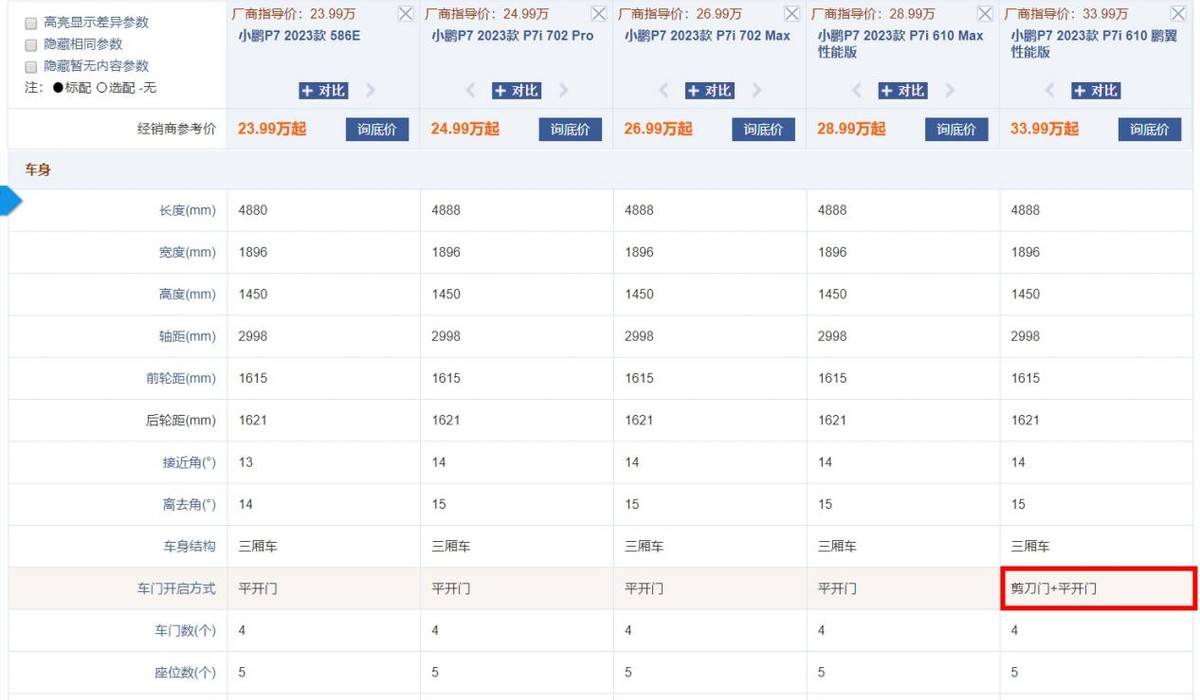This screenshot has width=1200, height=700.
Task: Remove the 586E model column
Action: click(x=405, y=14)
